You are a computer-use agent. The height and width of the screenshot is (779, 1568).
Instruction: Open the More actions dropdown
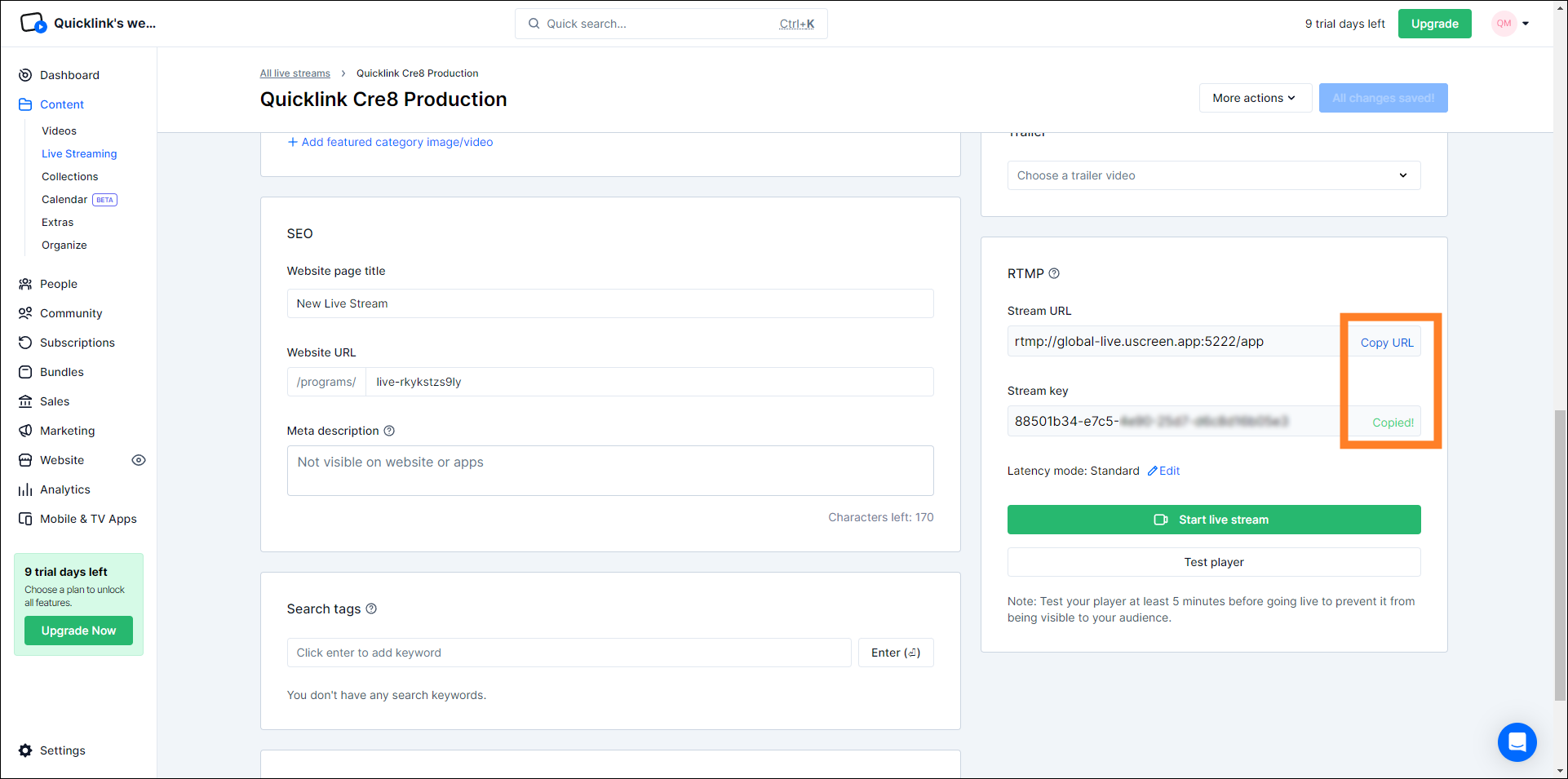tap(1255, 98)
